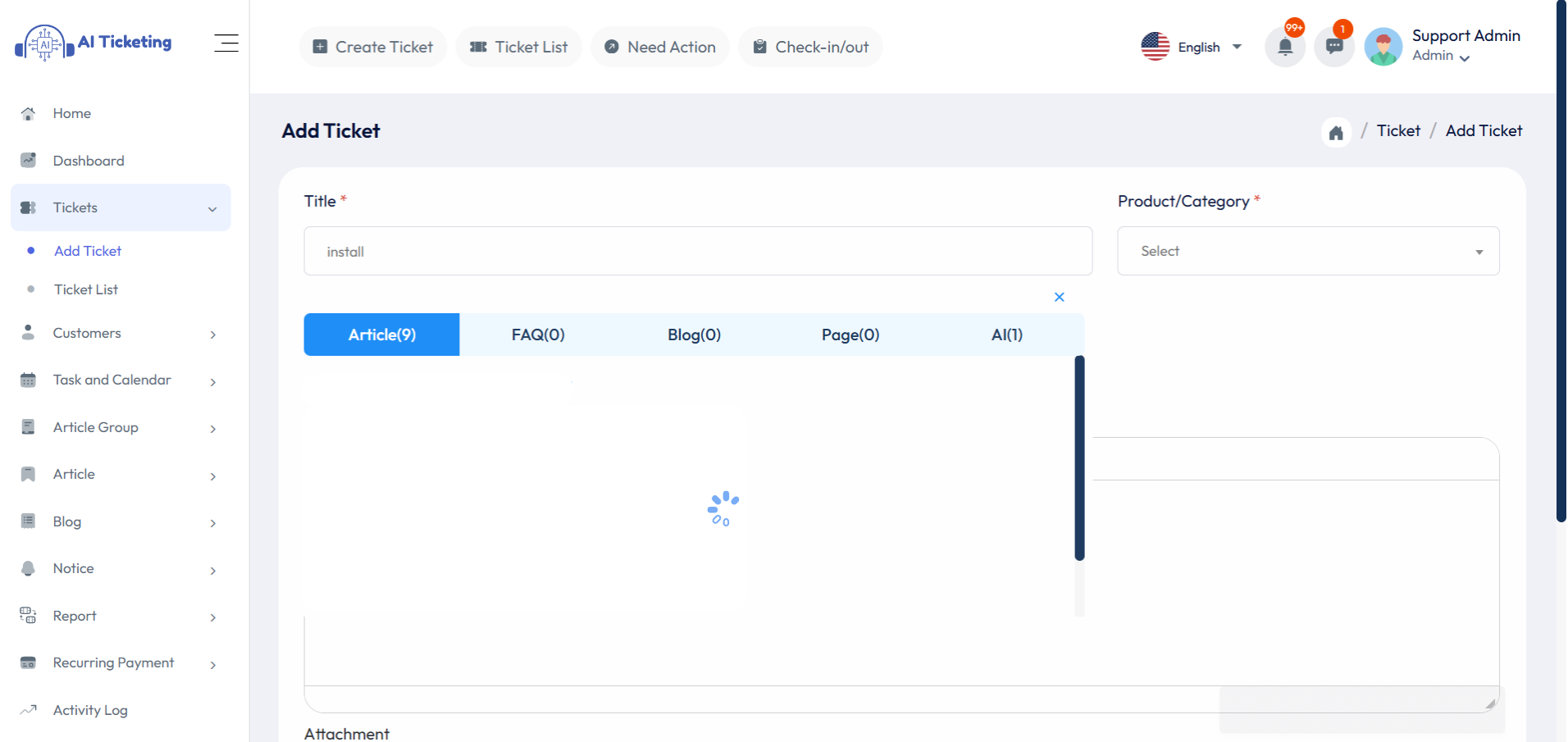Open the Ticket List page
The image size is (1568, 742).
[518, 47]
